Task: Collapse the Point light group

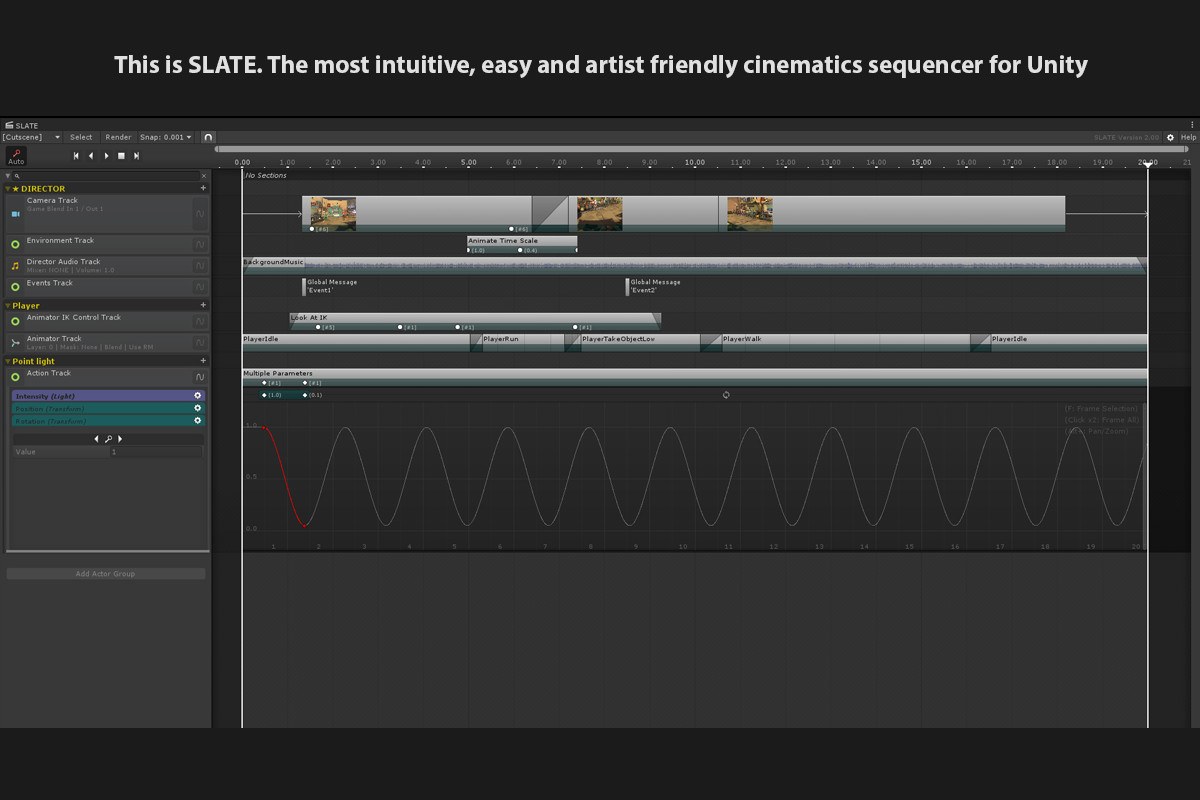Action: [x=9, y=361]
